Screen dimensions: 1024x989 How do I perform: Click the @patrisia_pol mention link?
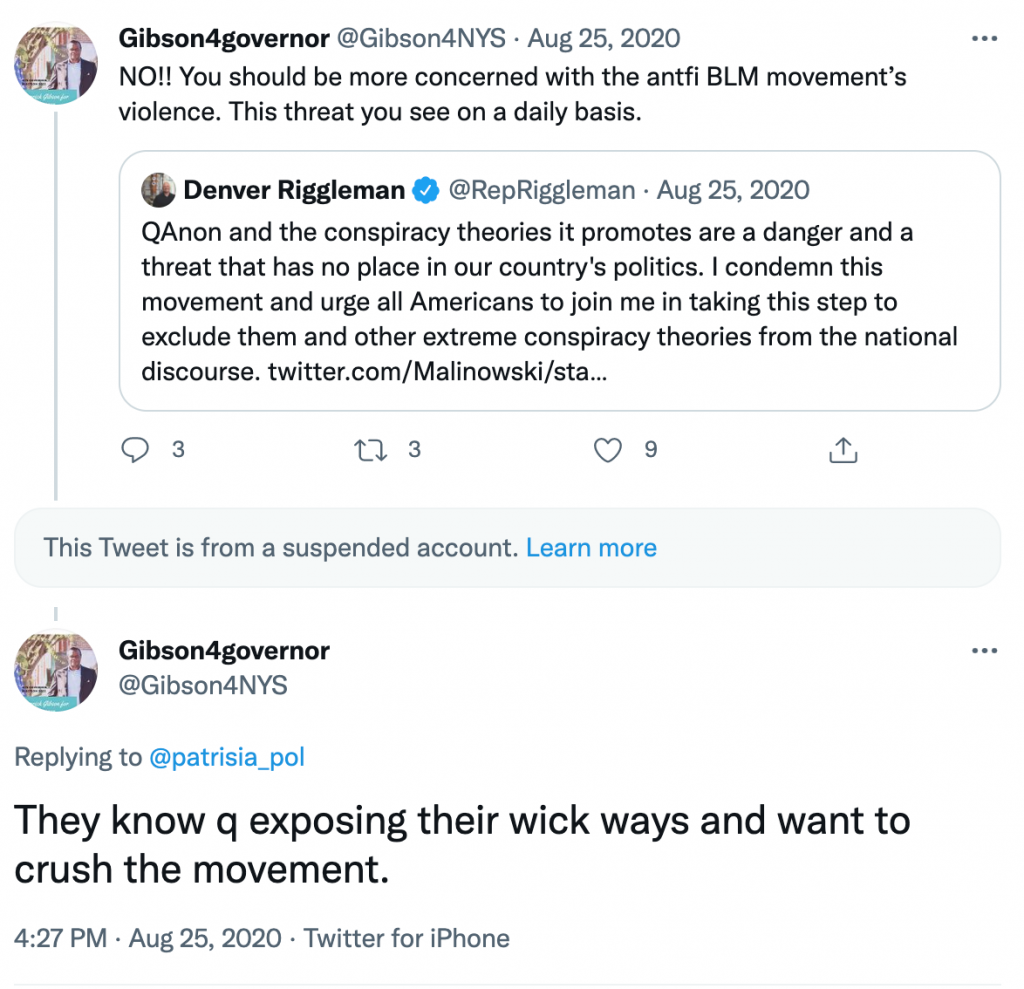[227, 758]
